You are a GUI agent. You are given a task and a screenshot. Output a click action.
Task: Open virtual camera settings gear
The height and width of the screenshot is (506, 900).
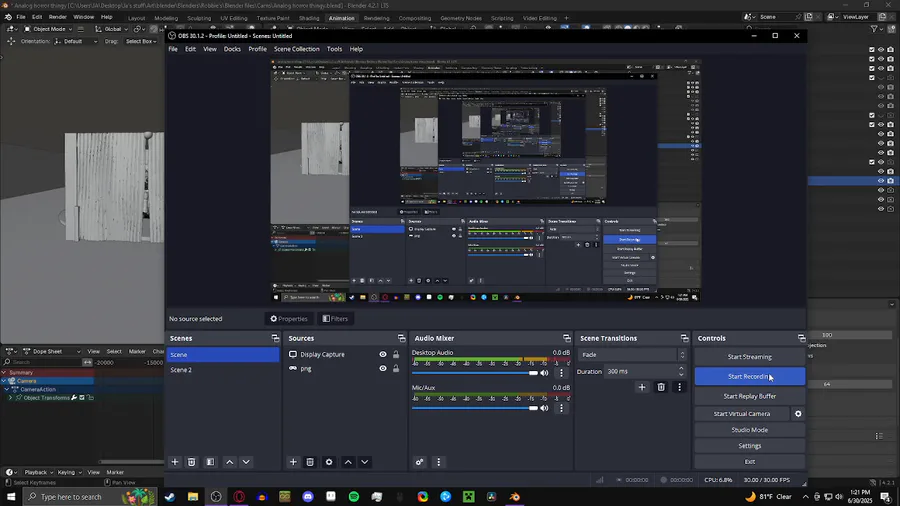click(x=798, y=414)
